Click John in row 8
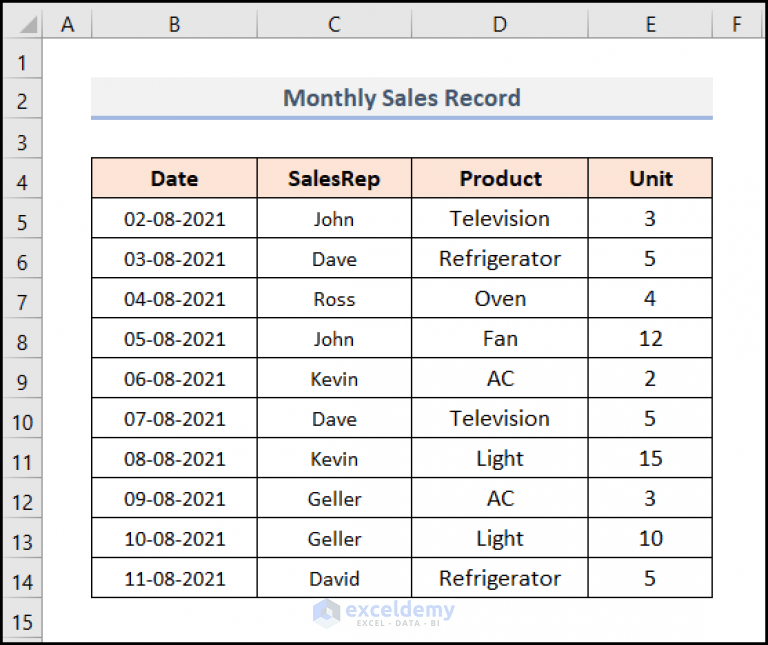The image size is (768, 645). [334, 338]
